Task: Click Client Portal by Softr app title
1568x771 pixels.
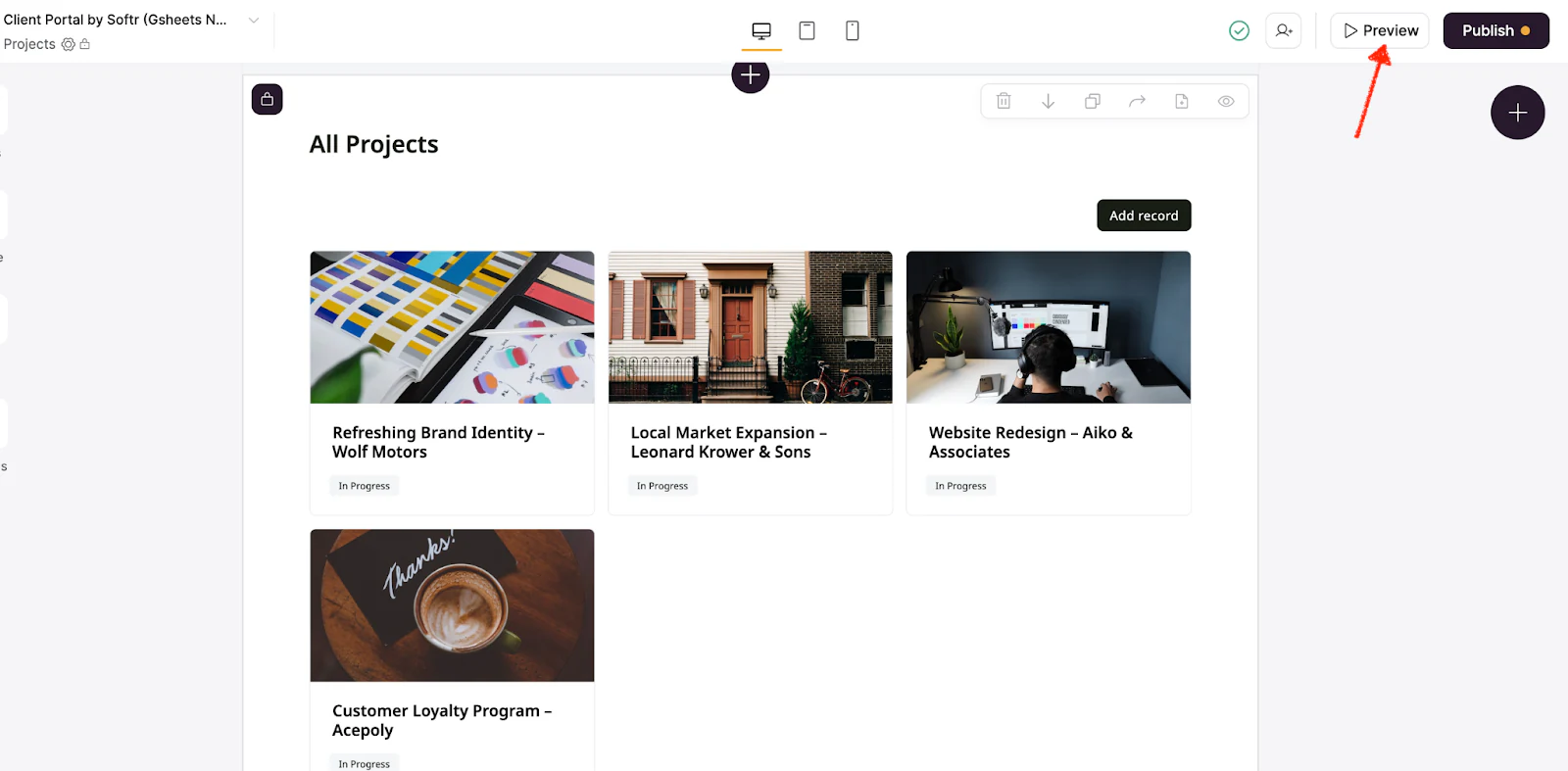Action: coord(116,20)
